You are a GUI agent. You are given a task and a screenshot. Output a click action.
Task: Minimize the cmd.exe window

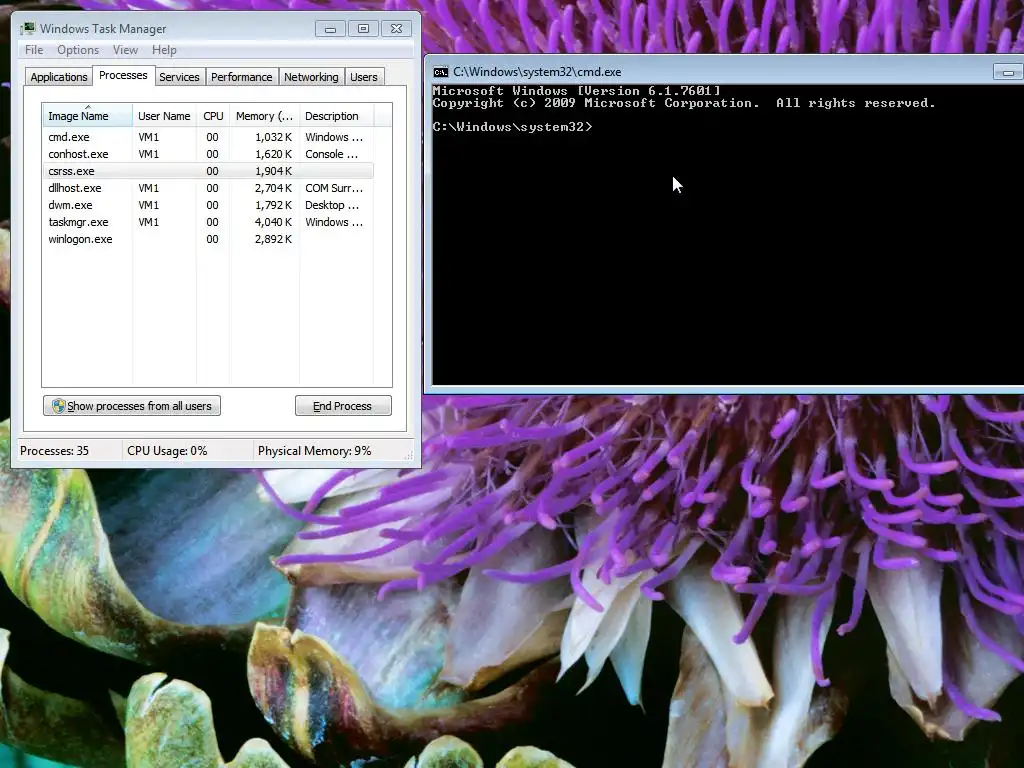coord(1008,72)
